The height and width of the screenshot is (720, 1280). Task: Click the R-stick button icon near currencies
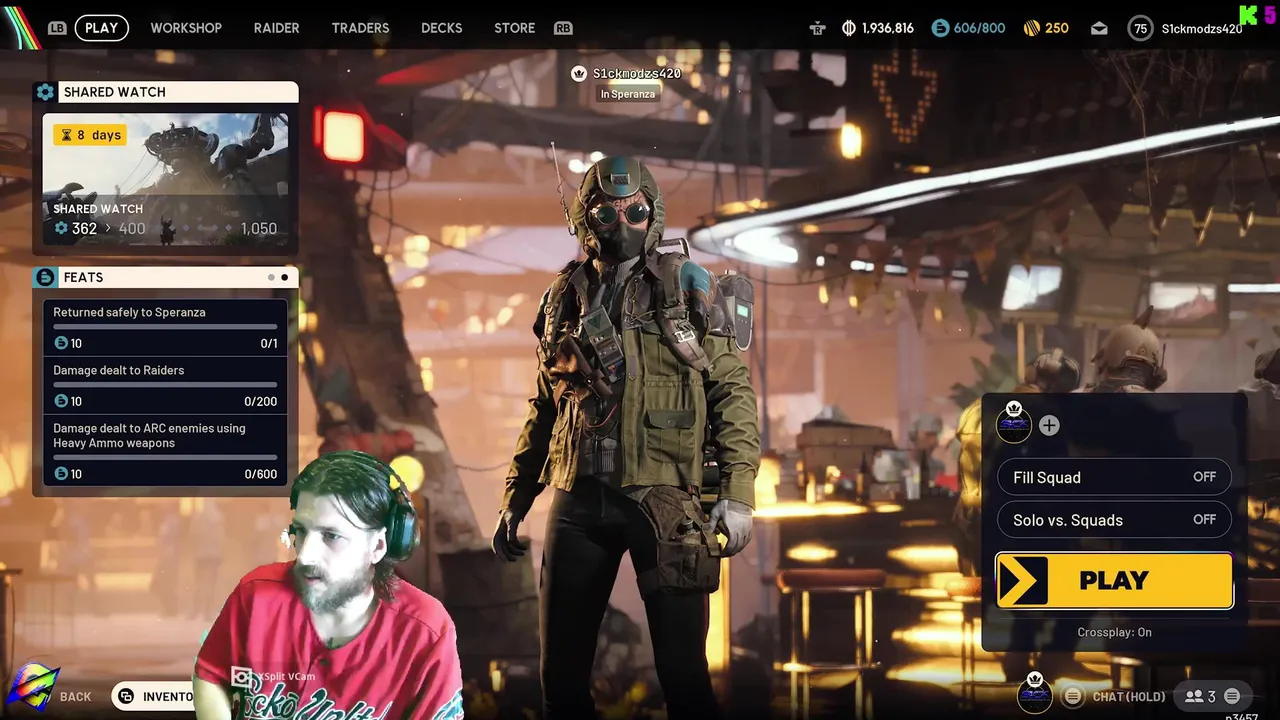818,28
